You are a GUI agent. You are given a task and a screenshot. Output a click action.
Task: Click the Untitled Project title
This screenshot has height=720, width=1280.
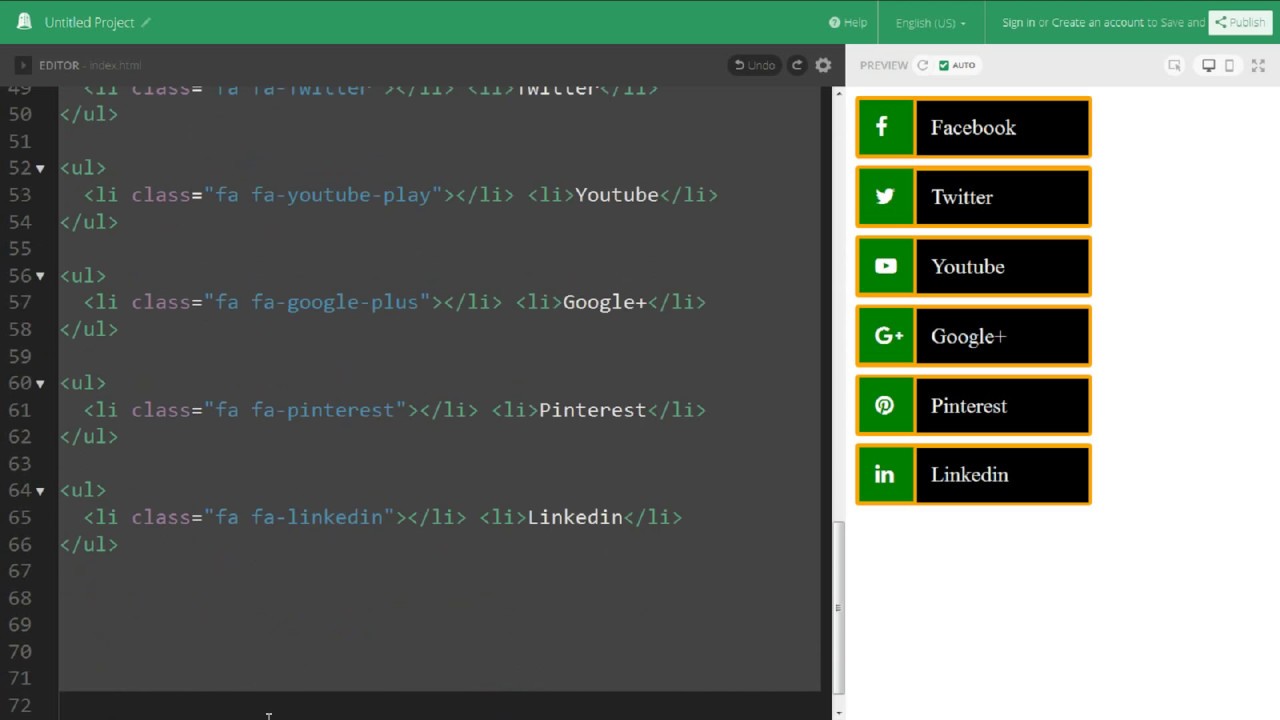[89, 22]
